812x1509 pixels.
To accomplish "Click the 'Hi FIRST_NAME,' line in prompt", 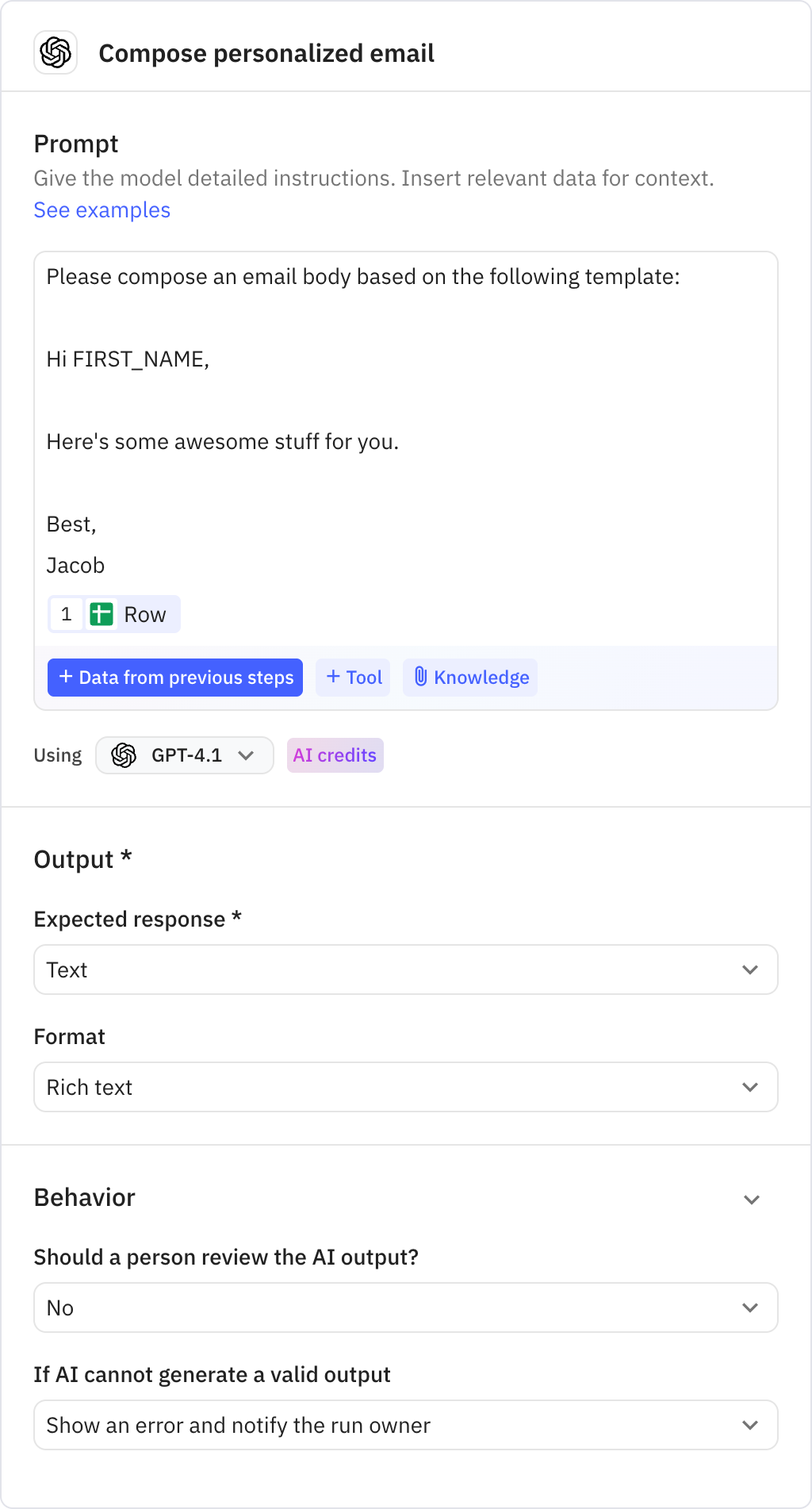I will [x=128, y=359].
